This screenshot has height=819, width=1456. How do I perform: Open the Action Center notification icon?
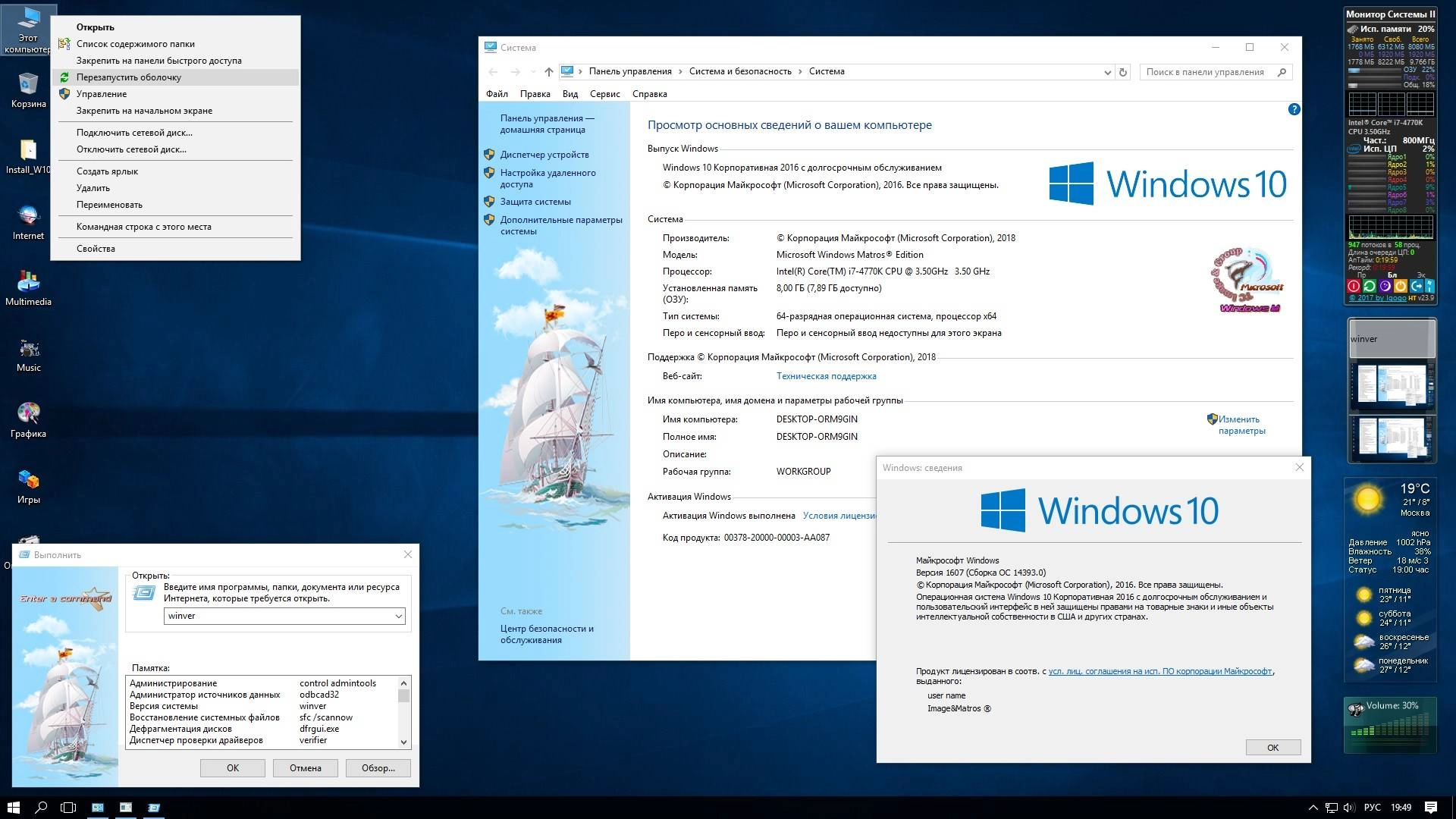tap(1430, 808)
